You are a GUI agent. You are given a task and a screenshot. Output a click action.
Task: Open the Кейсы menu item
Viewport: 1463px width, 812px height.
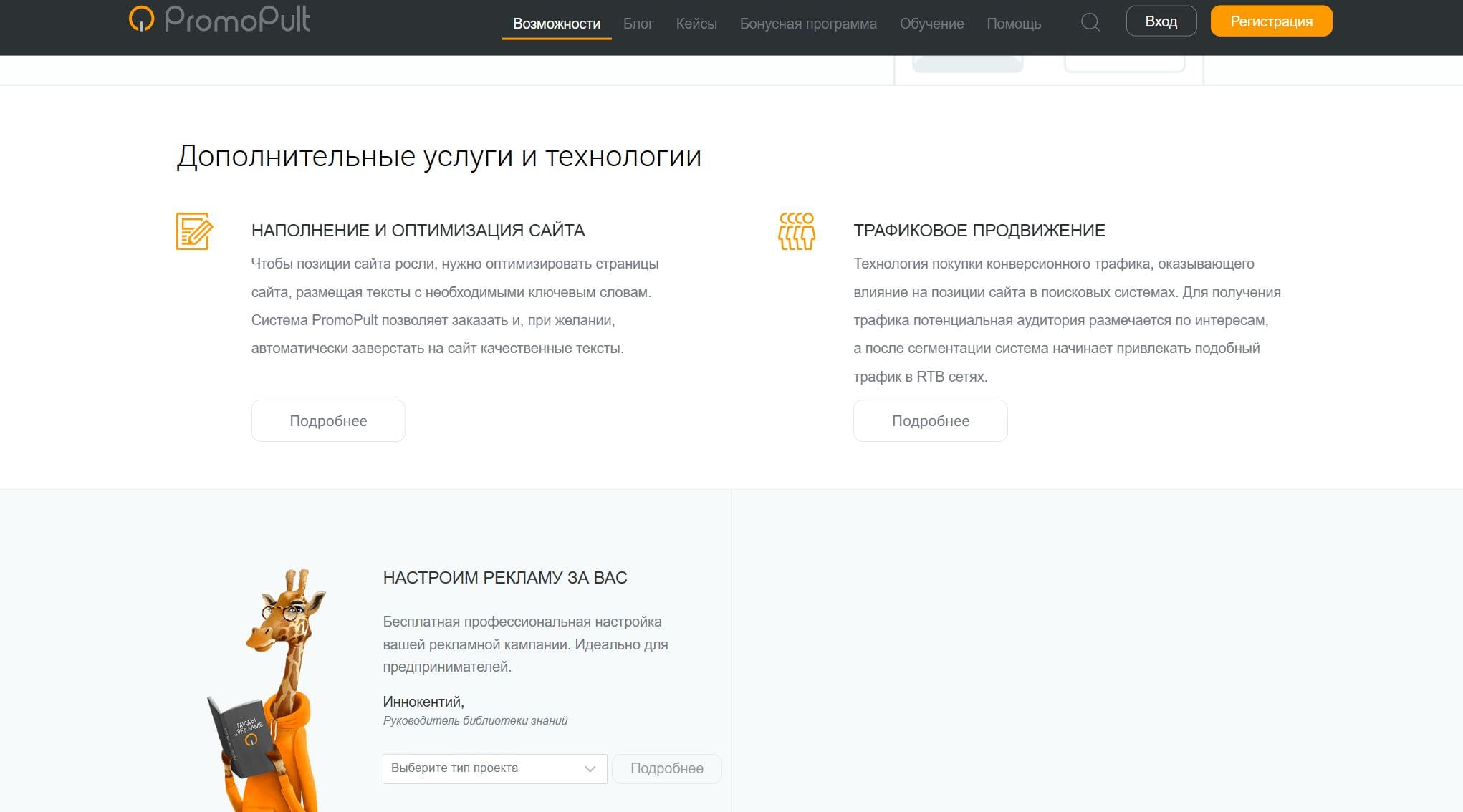[x=696, y=24]
